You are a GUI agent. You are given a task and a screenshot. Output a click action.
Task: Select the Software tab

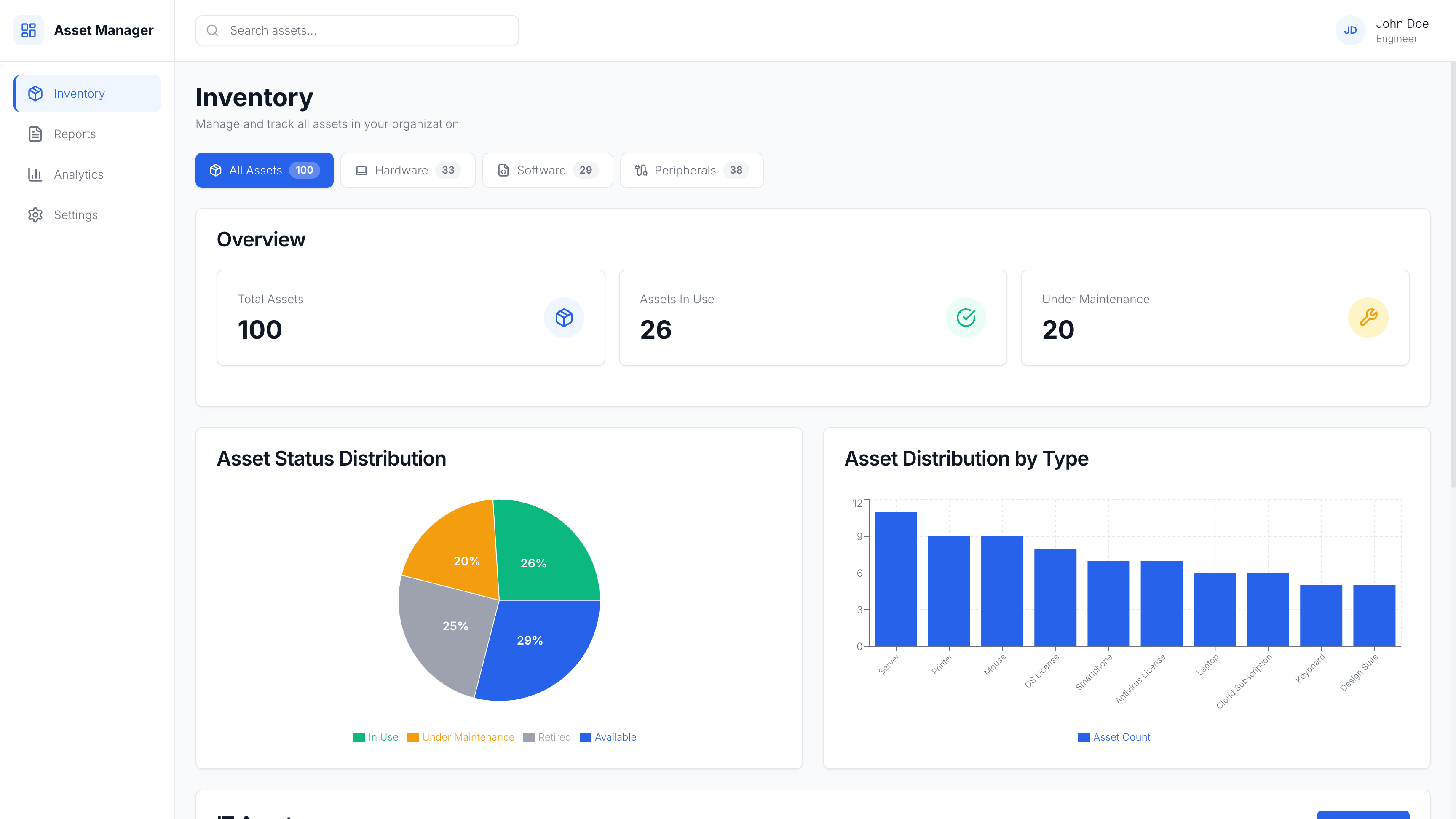click(547, 170)
